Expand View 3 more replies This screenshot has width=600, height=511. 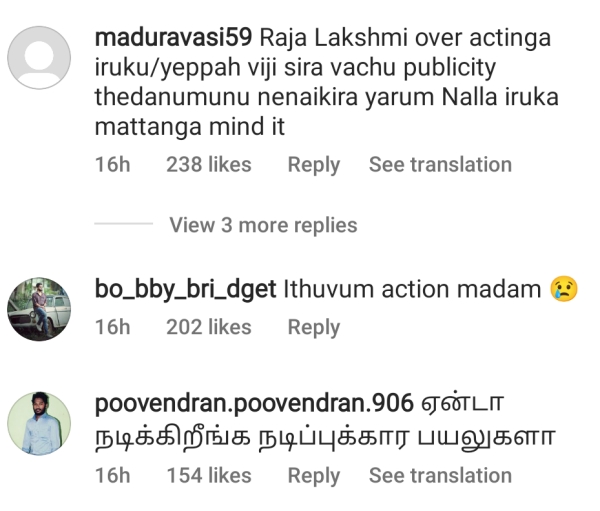[x=263, y=225]
